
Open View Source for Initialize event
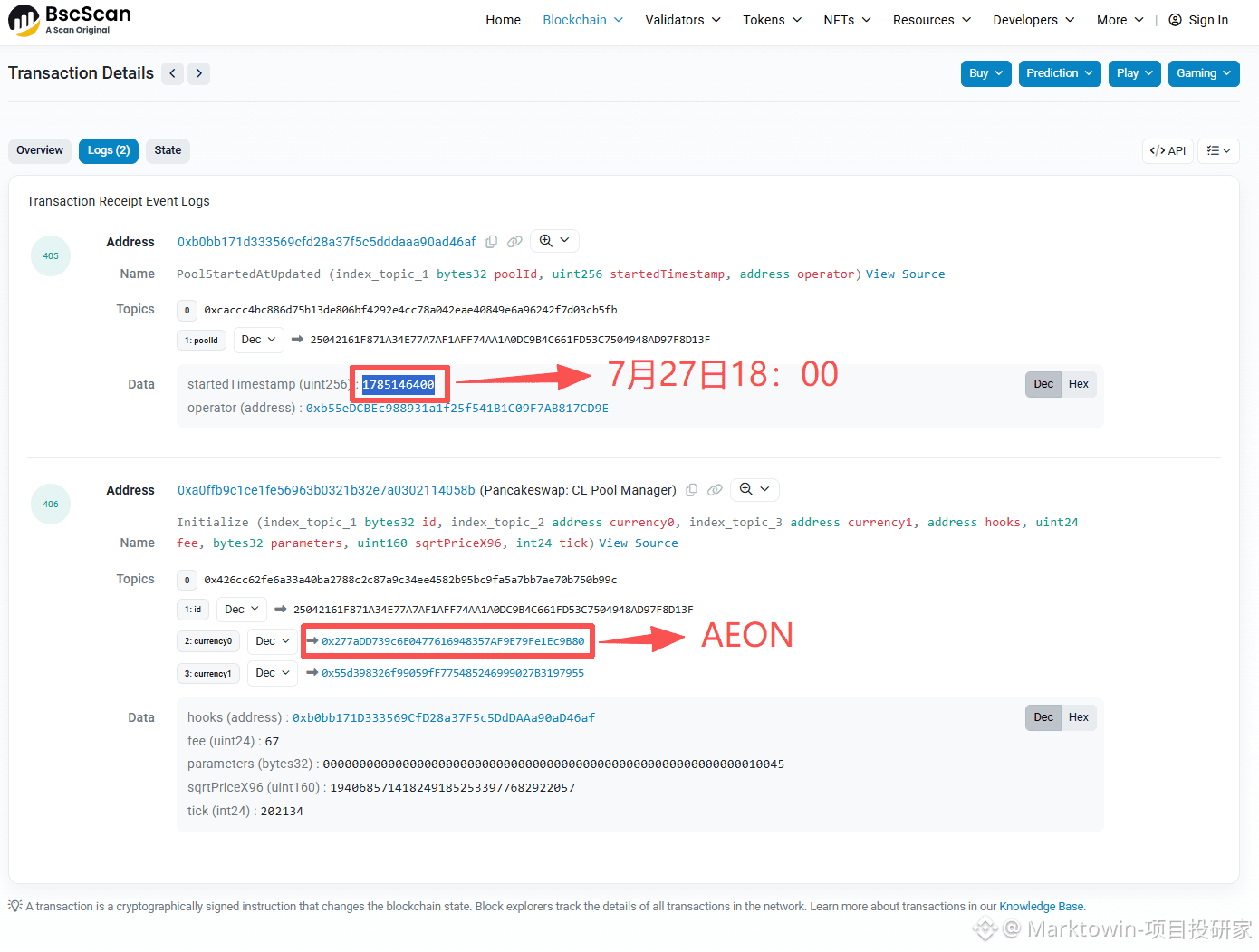point(639,543)
